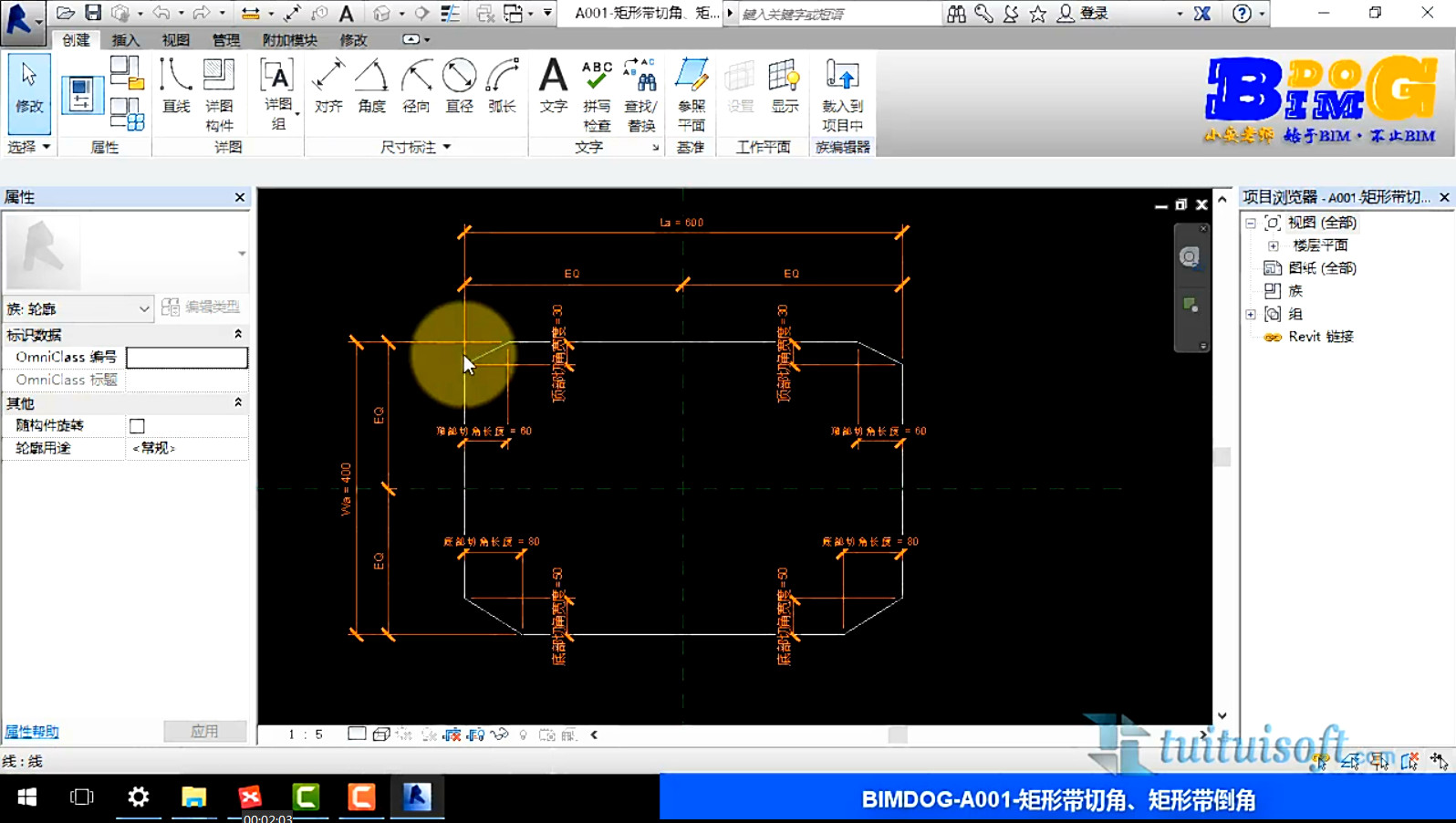Image resolution: width=1456 pixels, height=823 pixels.
Task: Select the 角度 angular dimension tool
Action: coord(371,87)
